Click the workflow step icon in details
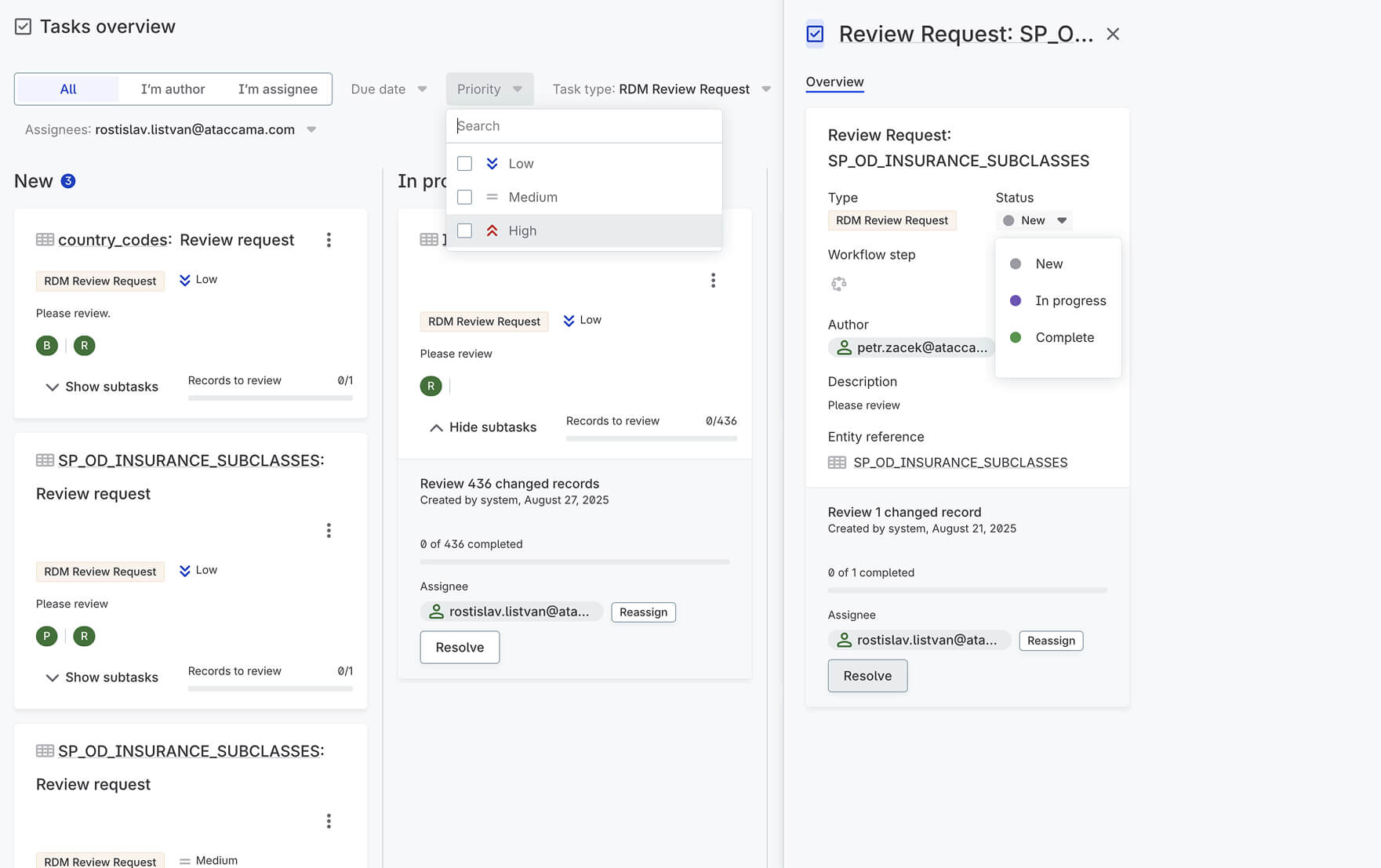Image resolution: width=1381 pixels, height=868 pixels. (838, 284)
